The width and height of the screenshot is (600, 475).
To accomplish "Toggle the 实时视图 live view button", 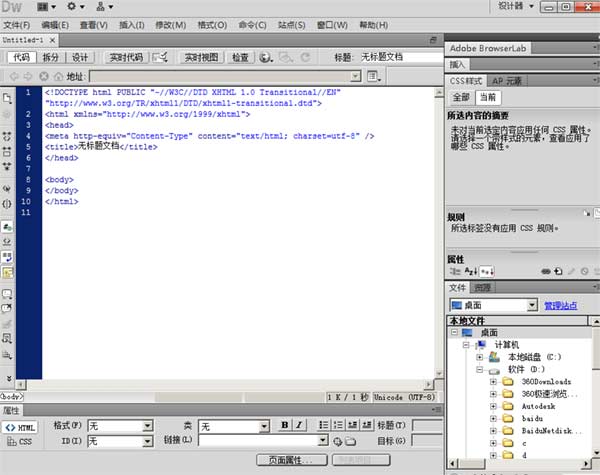I will click(200, 57).
